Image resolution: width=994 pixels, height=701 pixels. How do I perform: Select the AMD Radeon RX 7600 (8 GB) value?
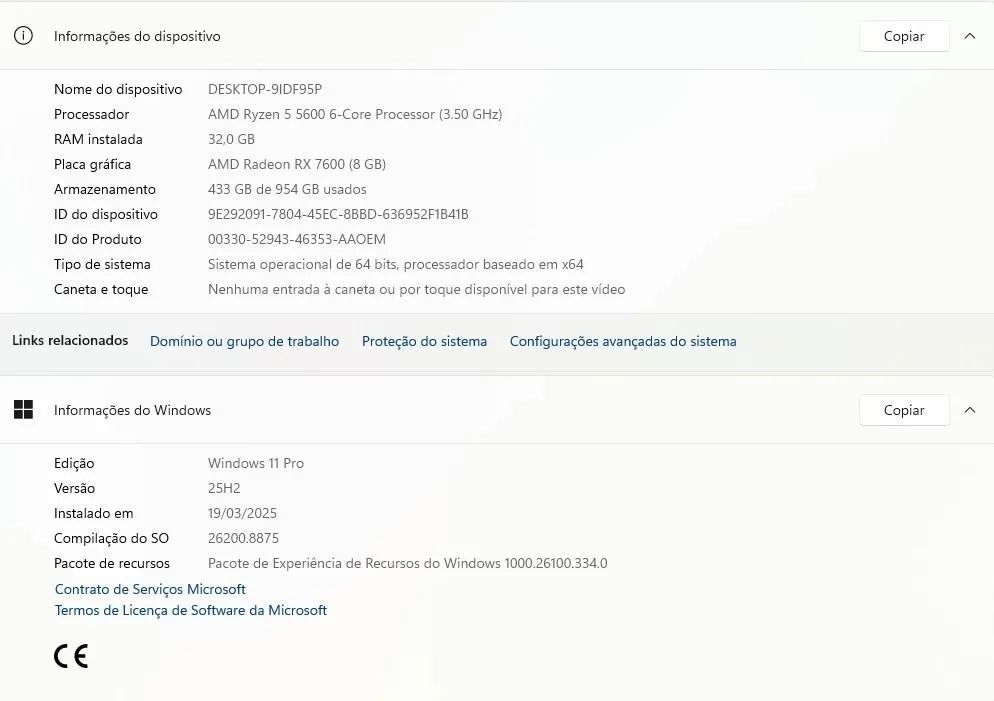pyautogui.click(x=297, y=164)
